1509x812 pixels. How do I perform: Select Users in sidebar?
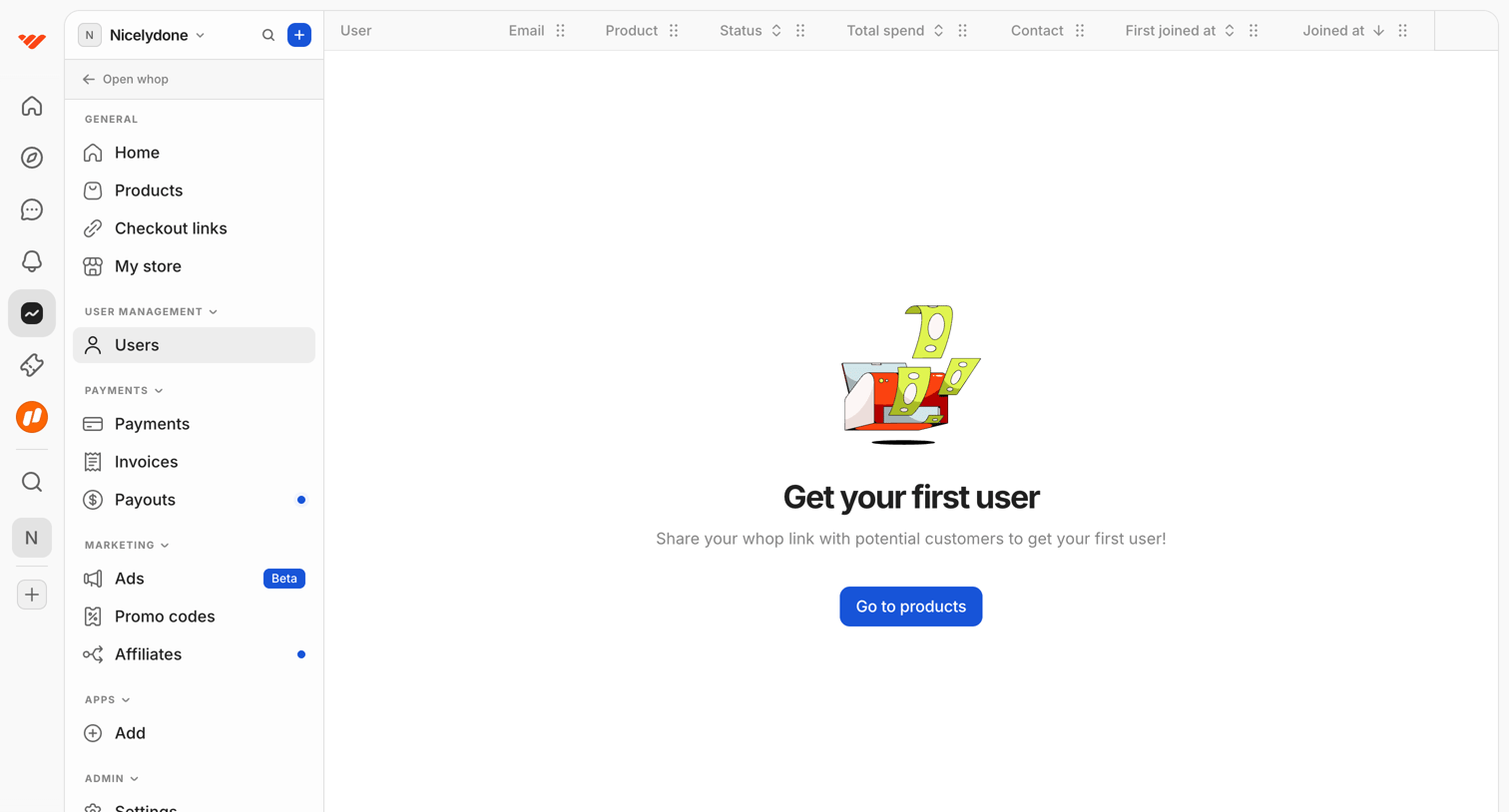194,345
